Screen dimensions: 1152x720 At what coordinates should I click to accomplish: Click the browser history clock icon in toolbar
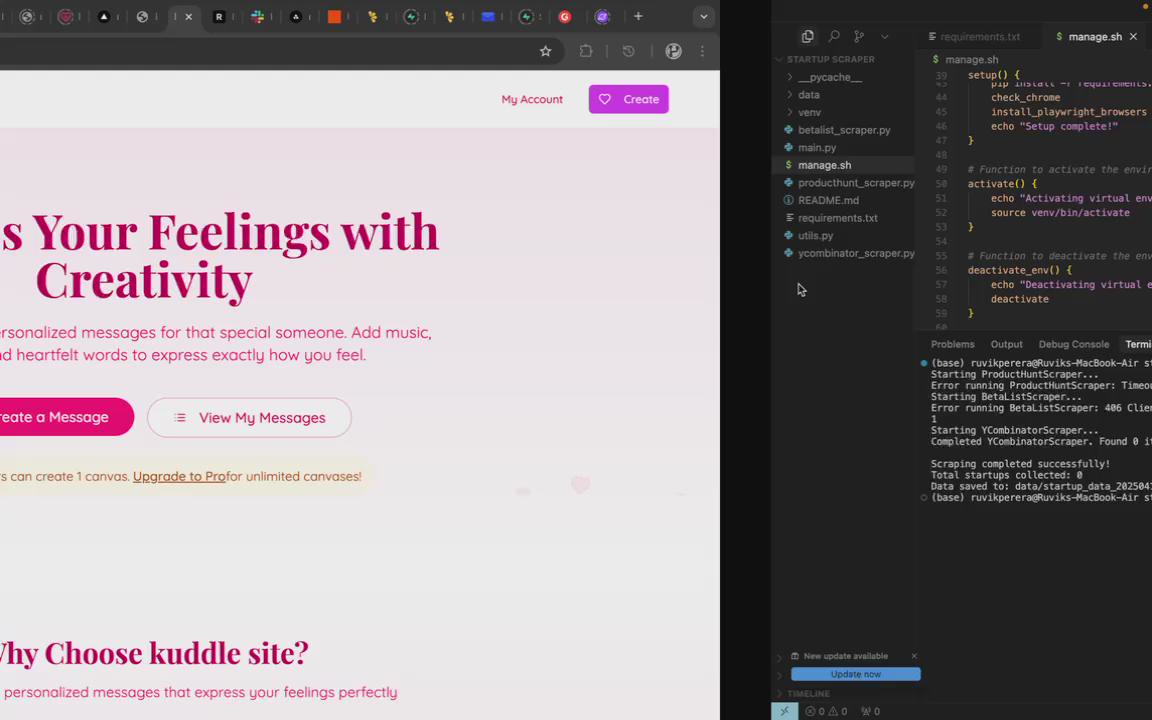pyautogui.click(x=628, y=51)
